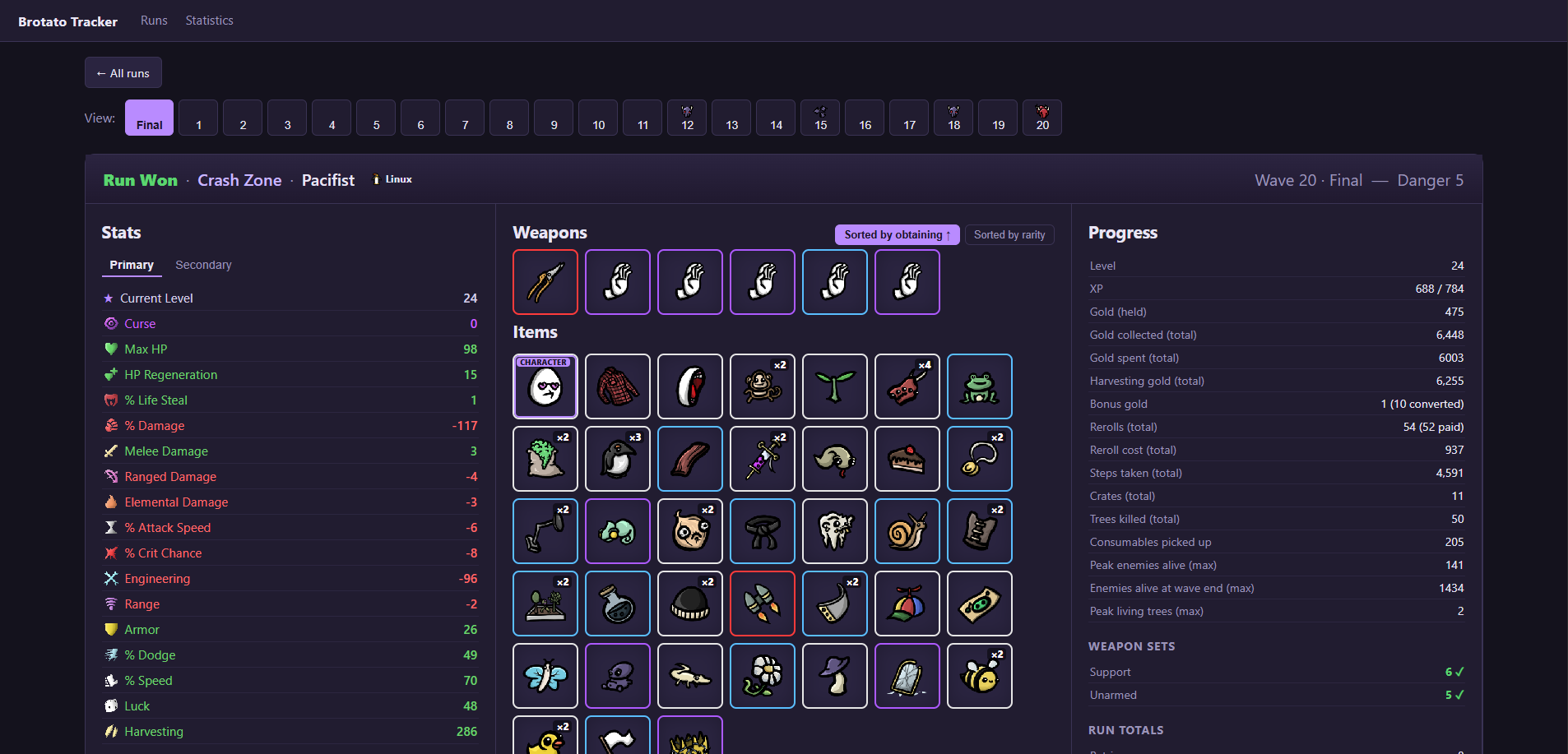
Task: Select wave 20 boss view
Action: coord(1042,118)
